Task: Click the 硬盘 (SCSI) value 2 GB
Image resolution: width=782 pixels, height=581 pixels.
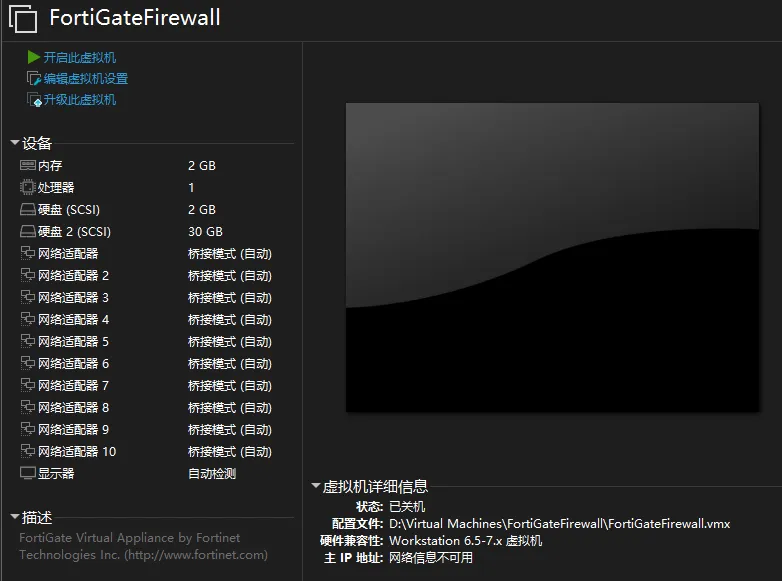Action: pyautogui.click(x=202, y=209)
